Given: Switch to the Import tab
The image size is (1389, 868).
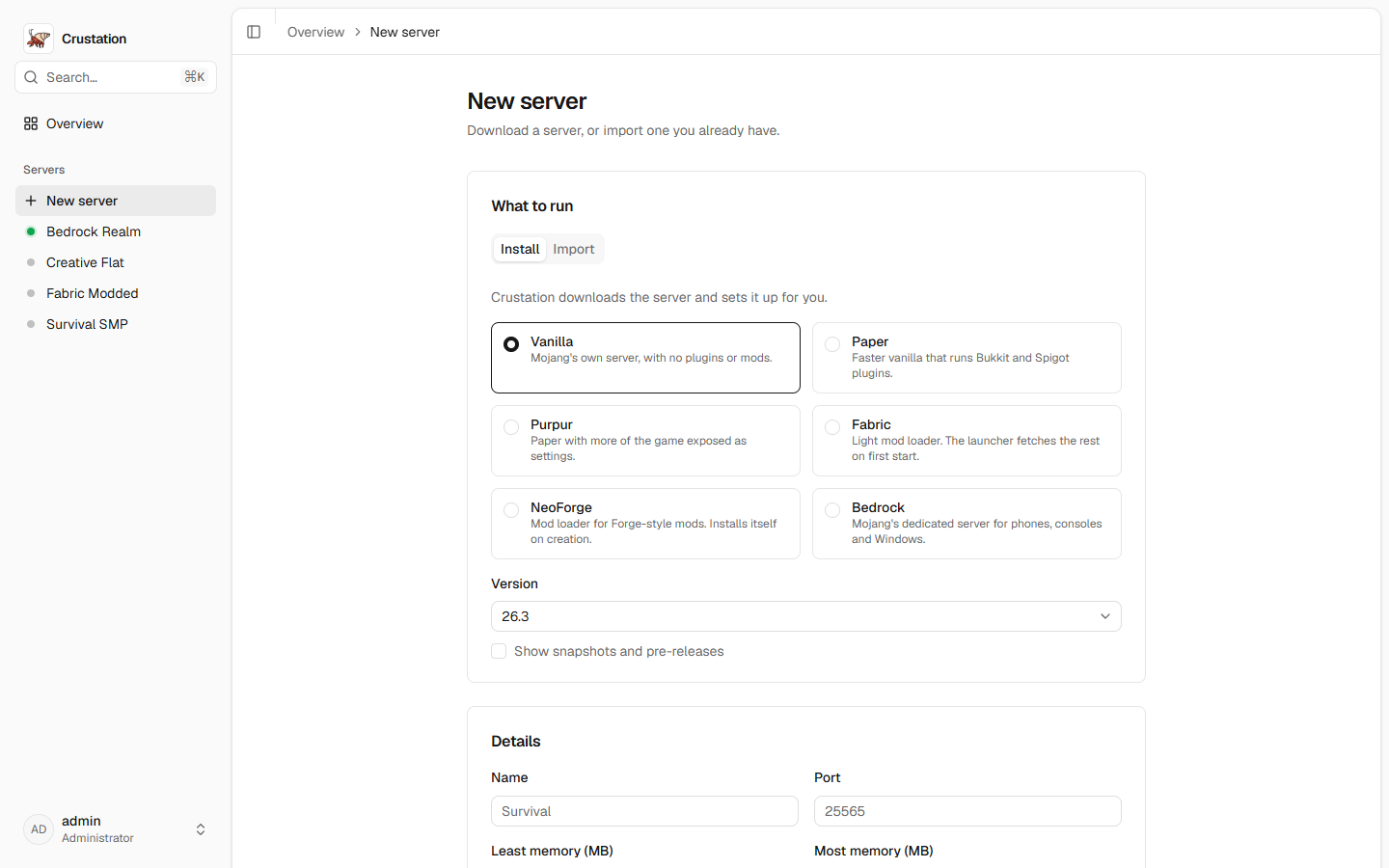Looking at the screenshot, I should pos(574,249).
